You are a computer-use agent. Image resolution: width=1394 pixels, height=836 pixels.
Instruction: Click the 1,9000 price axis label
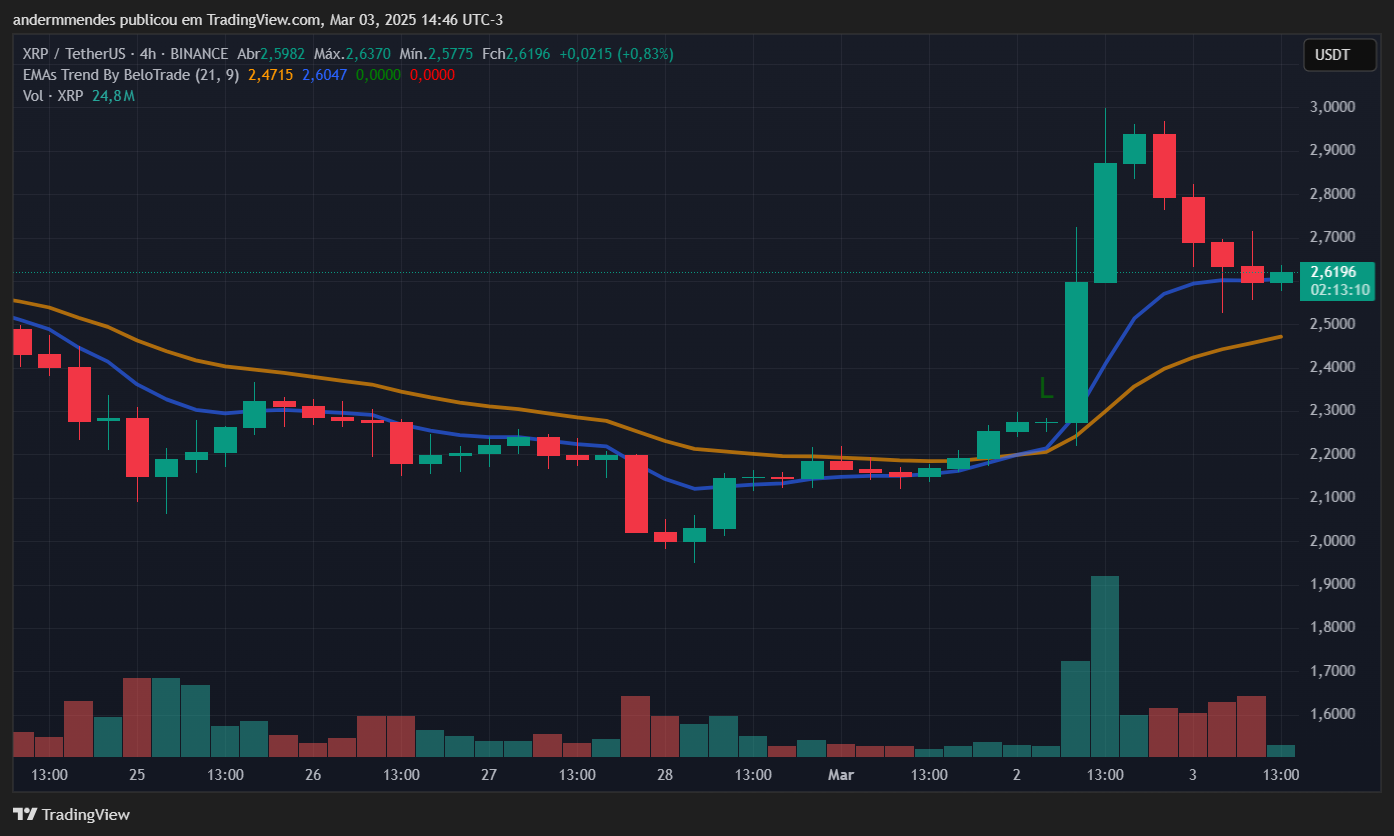point(1333,584)
